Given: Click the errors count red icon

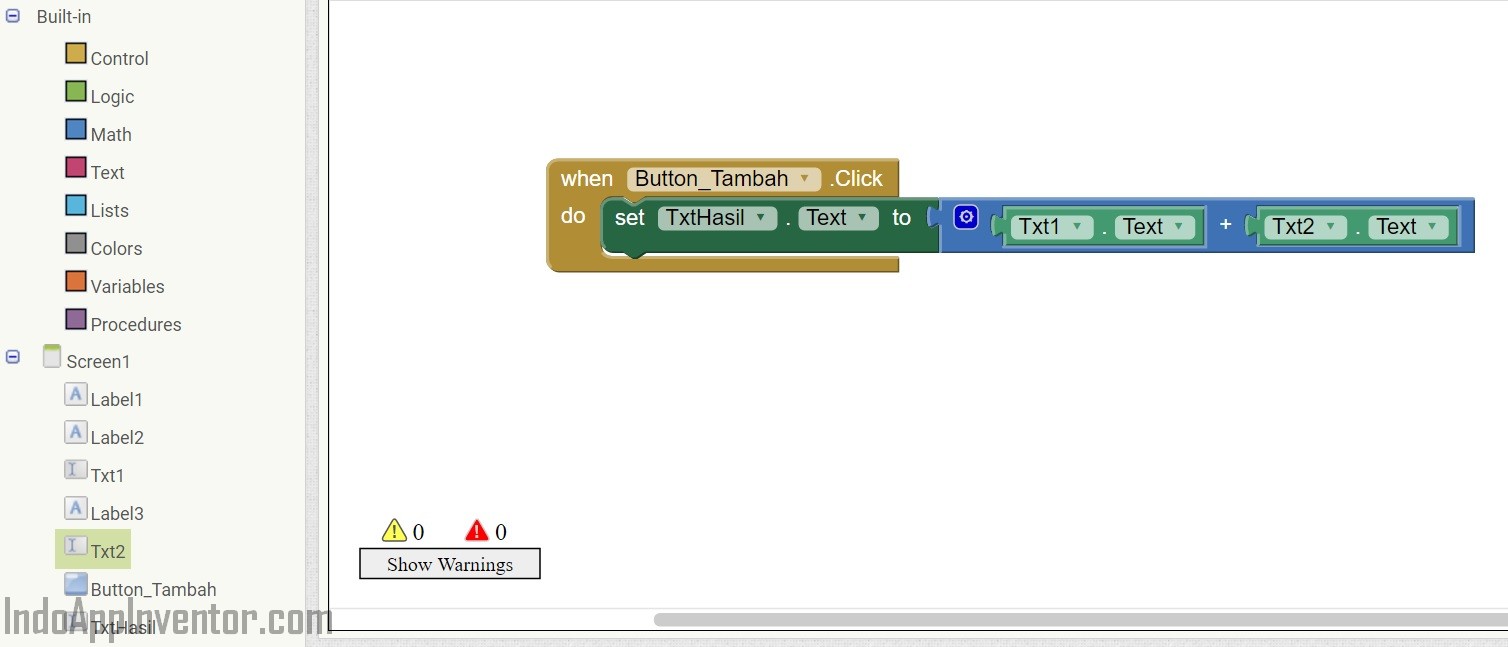Looking at the screenshot, I should coord(478,530).
